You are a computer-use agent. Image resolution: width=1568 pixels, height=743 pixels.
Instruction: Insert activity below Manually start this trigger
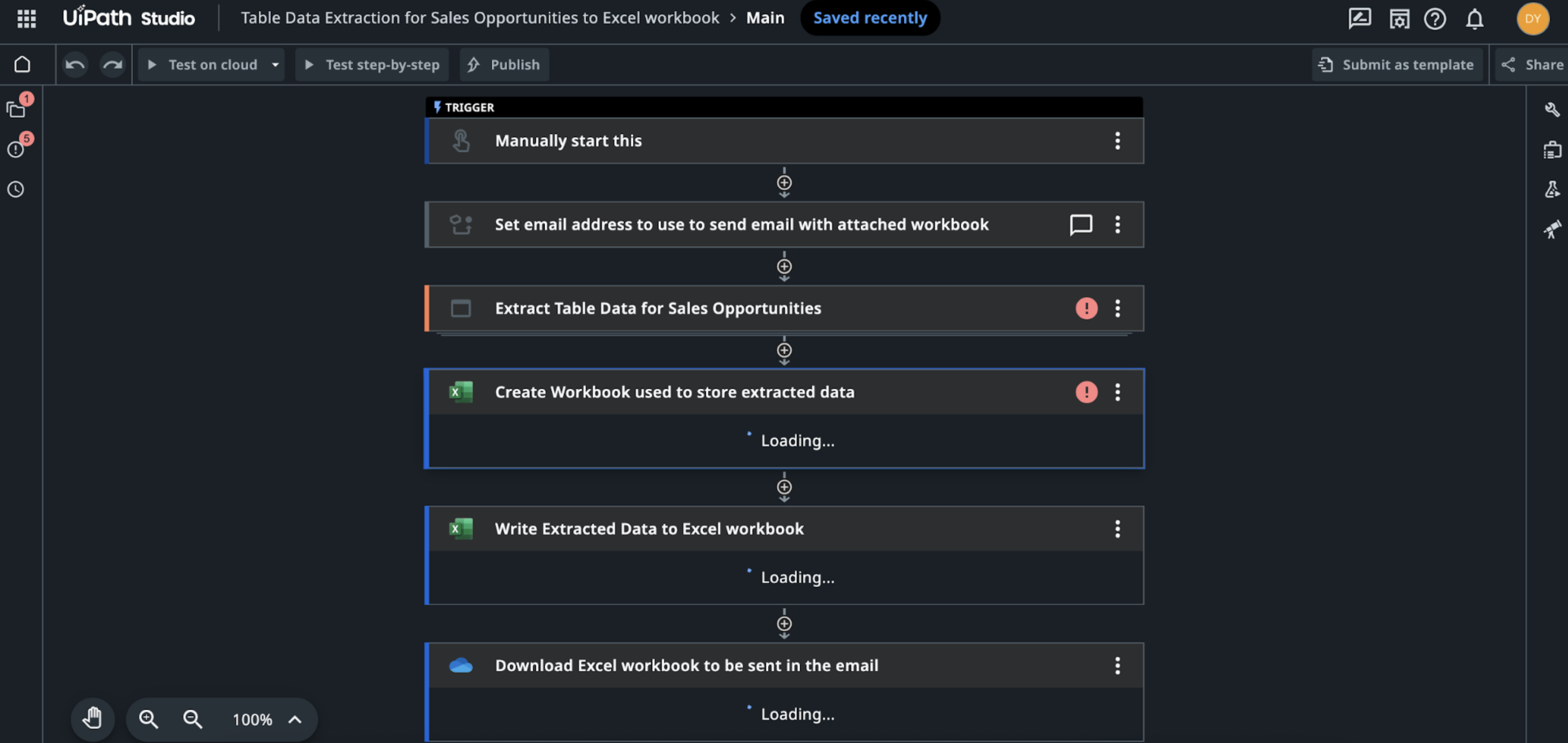coord(784,182)
